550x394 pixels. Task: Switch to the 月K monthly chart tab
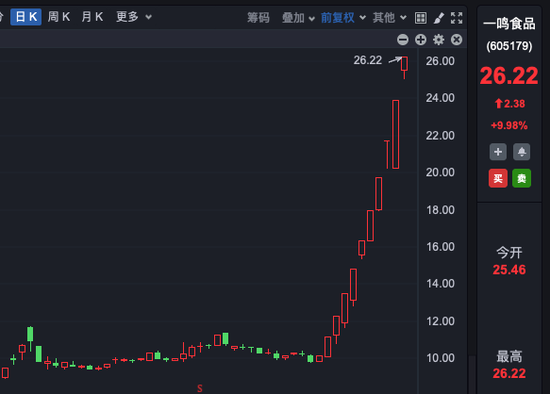[x=92, y=17]
